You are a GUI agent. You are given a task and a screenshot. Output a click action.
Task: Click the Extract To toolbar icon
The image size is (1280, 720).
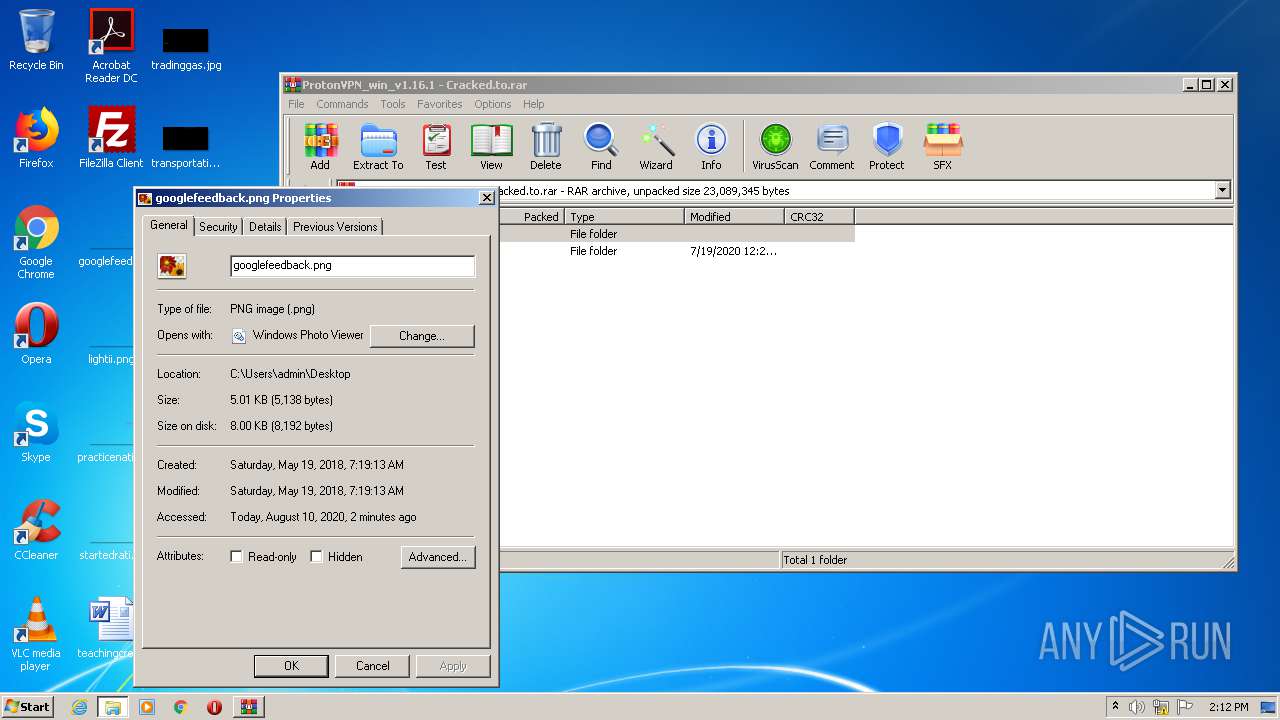378,147
